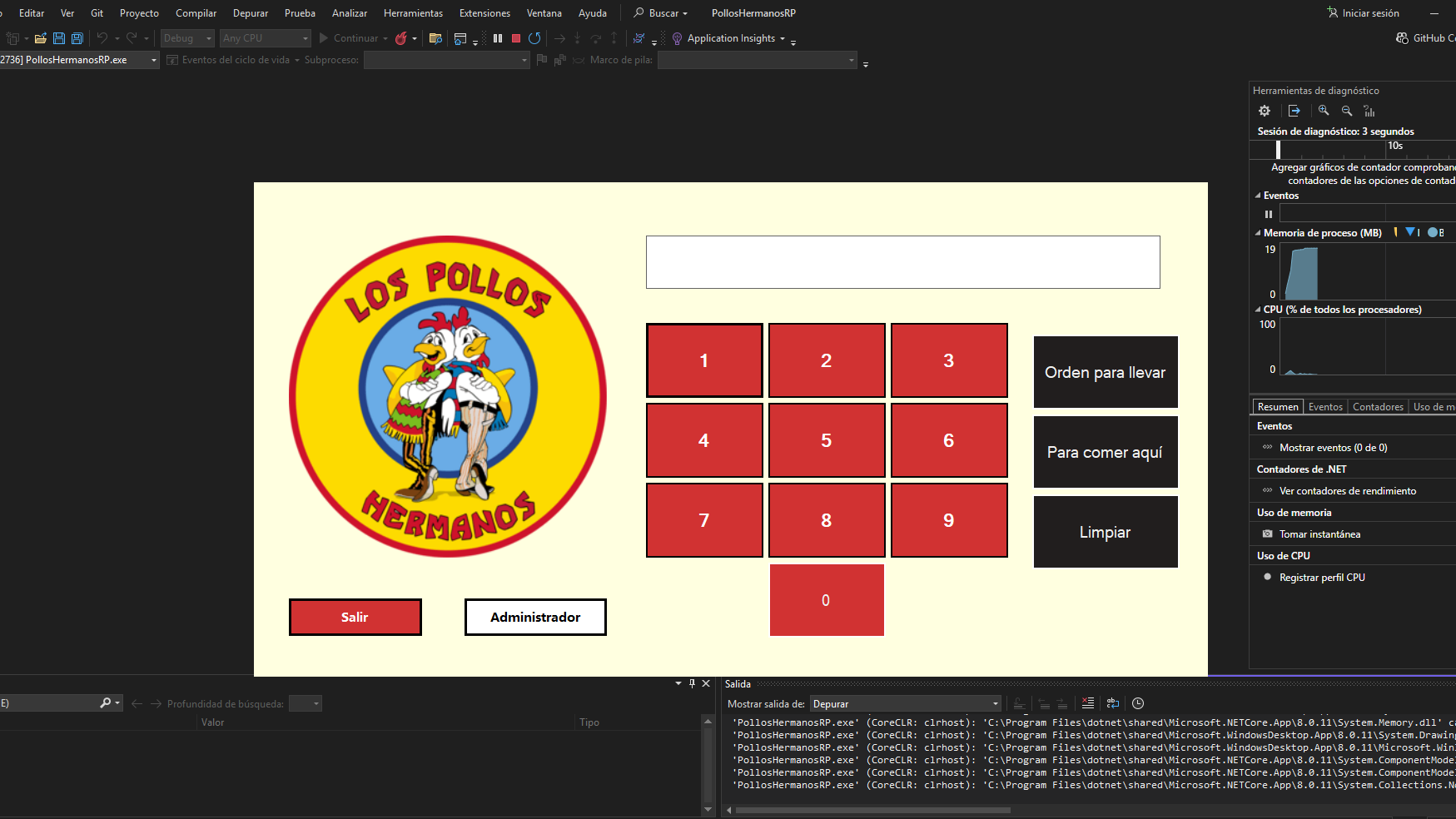Open Mostrar salida de Depurar dropdown
This screenshot has width=1456, height=819.
(906, 703)
